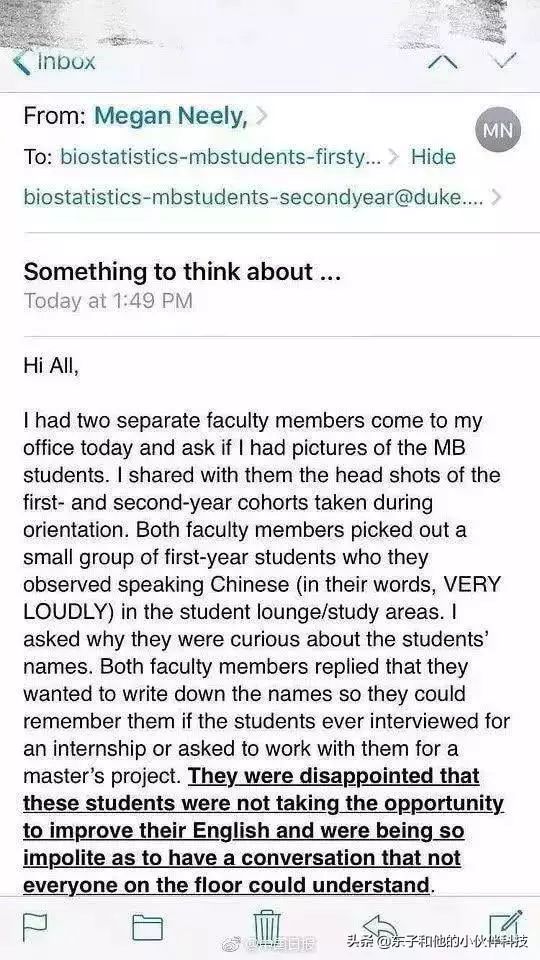Screen dimensions: 540x960
Task: Tap the underlined bold text in email body
Action: point(263,830)
